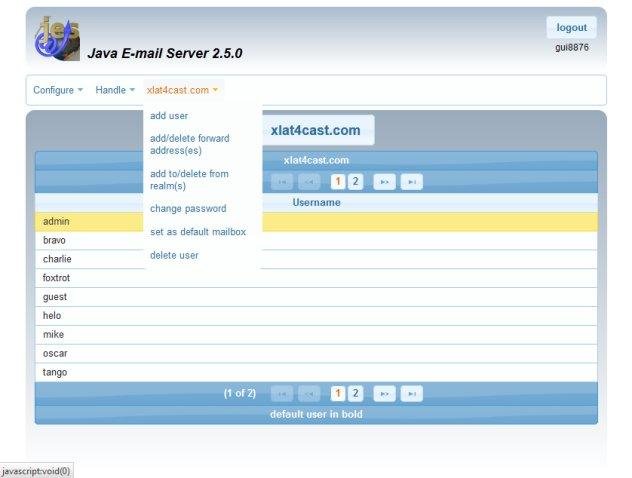Select the helo user row
632x478 pixels.
click(316, 316)
